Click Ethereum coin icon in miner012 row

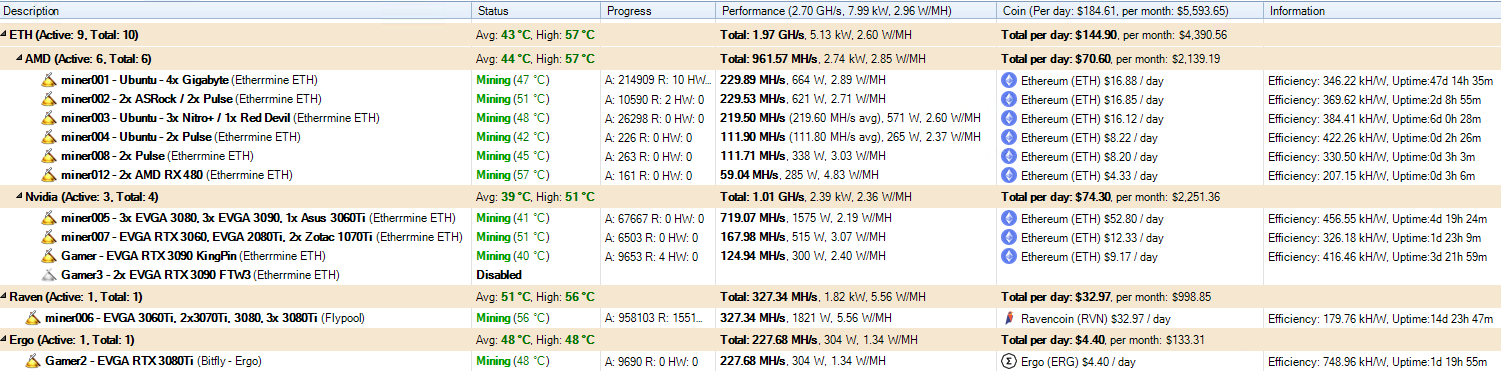tap(1009, 175)
